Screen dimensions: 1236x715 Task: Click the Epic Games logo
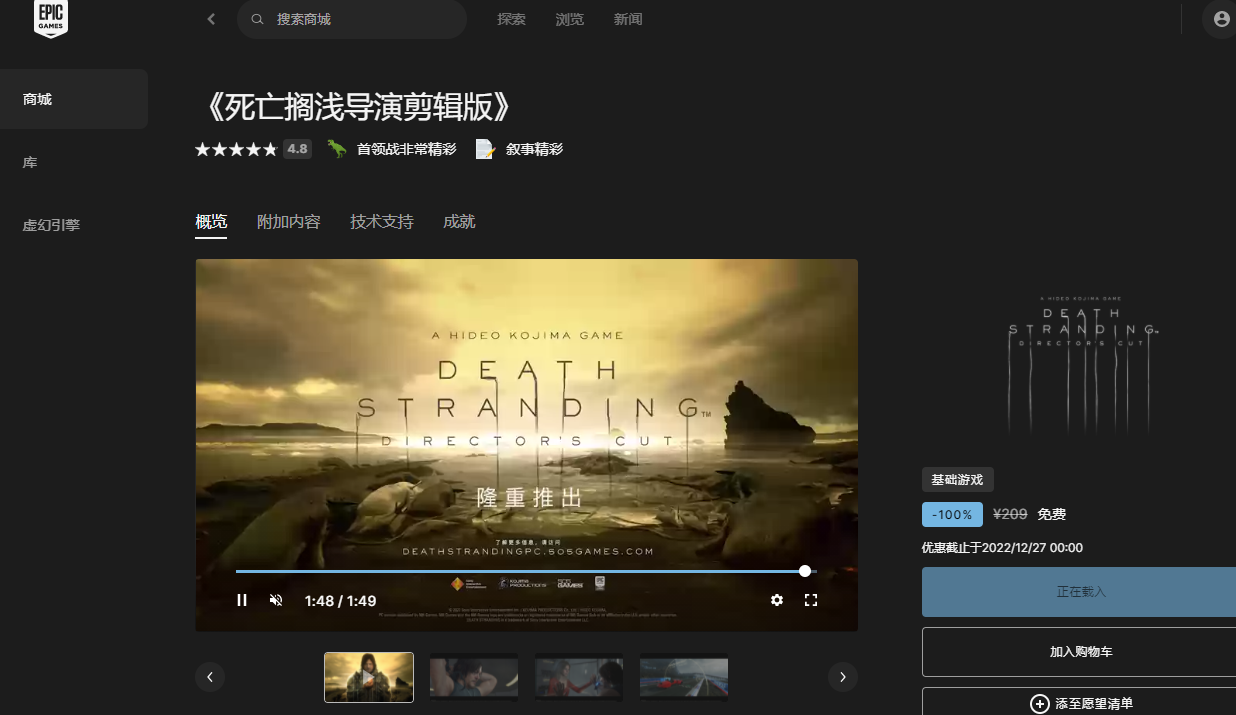[x=51, y=18]
